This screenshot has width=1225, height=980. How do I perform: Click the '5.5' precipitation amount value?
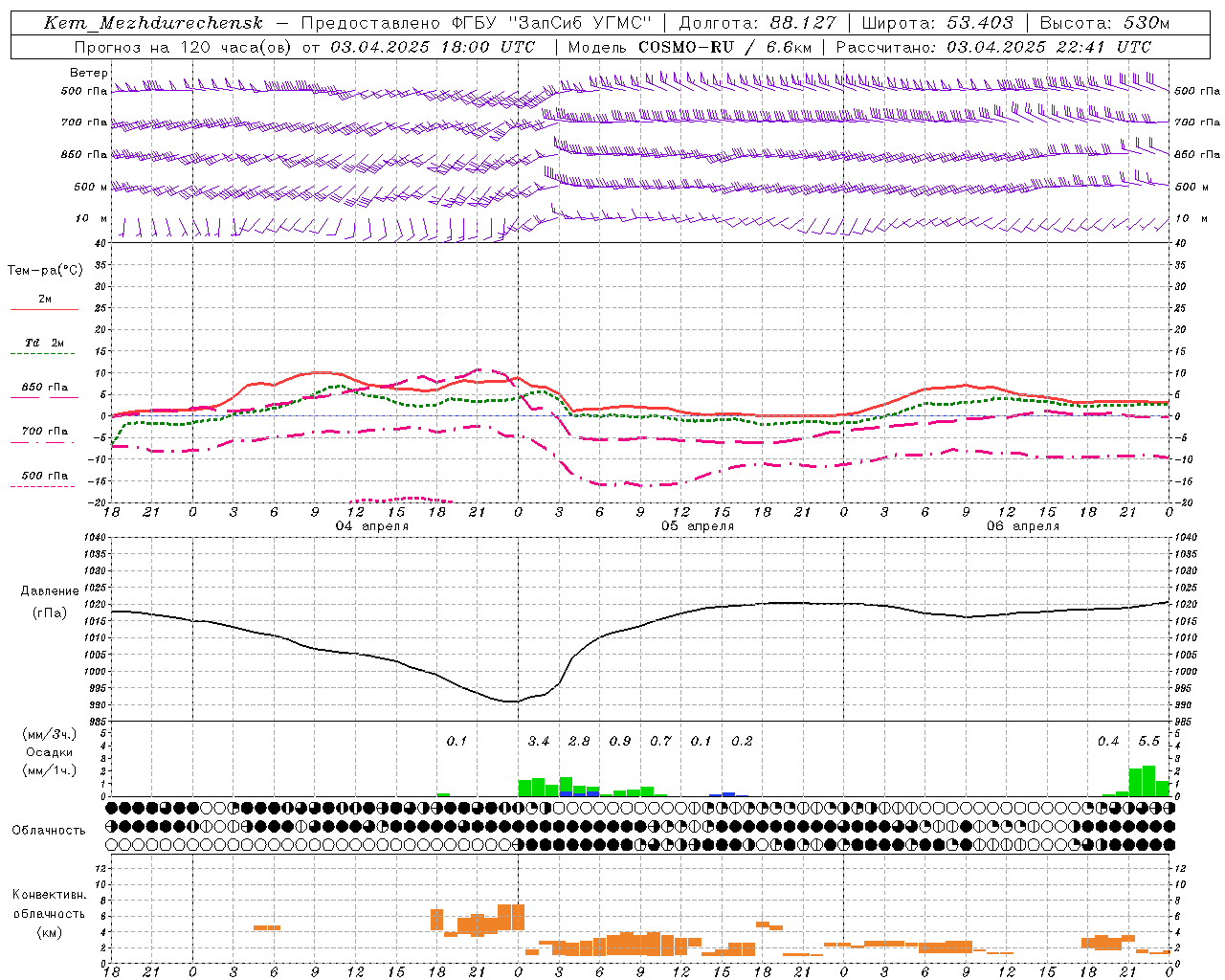tap(1149, 742)
